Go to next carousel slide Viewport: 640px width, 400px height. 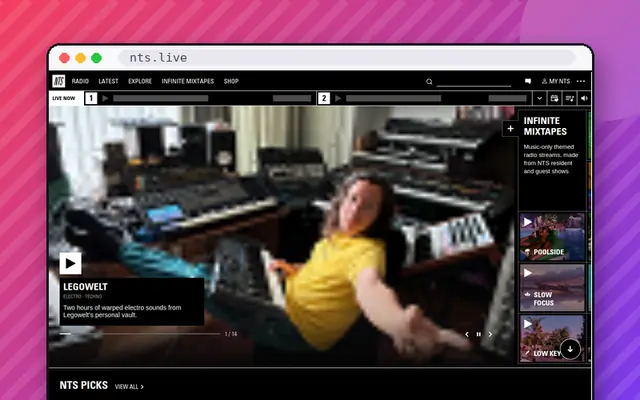[490, 334]
